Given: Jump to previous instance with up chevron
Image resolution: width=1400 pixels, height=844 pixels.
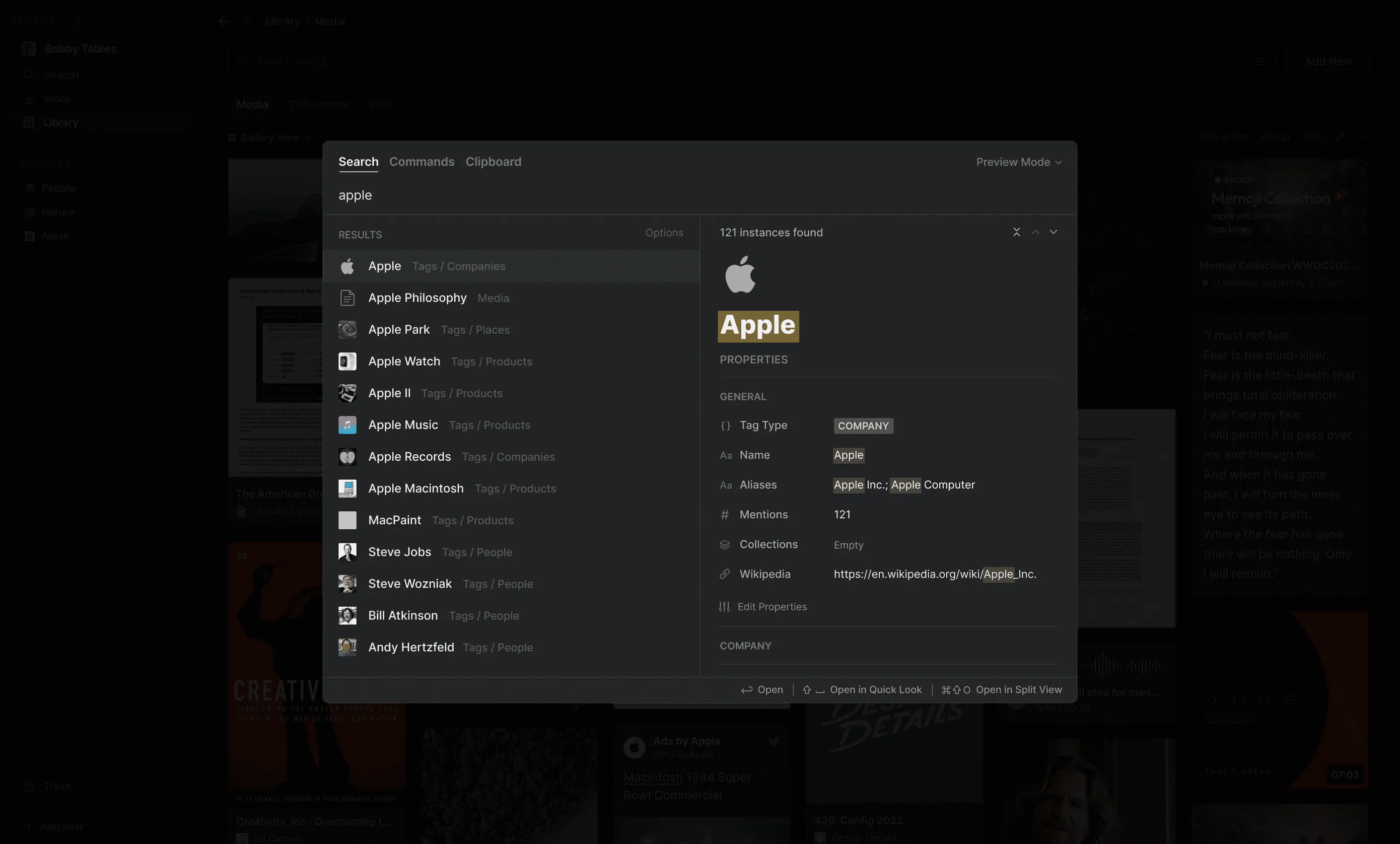Looking at the screenshot, I should 1035,232.
